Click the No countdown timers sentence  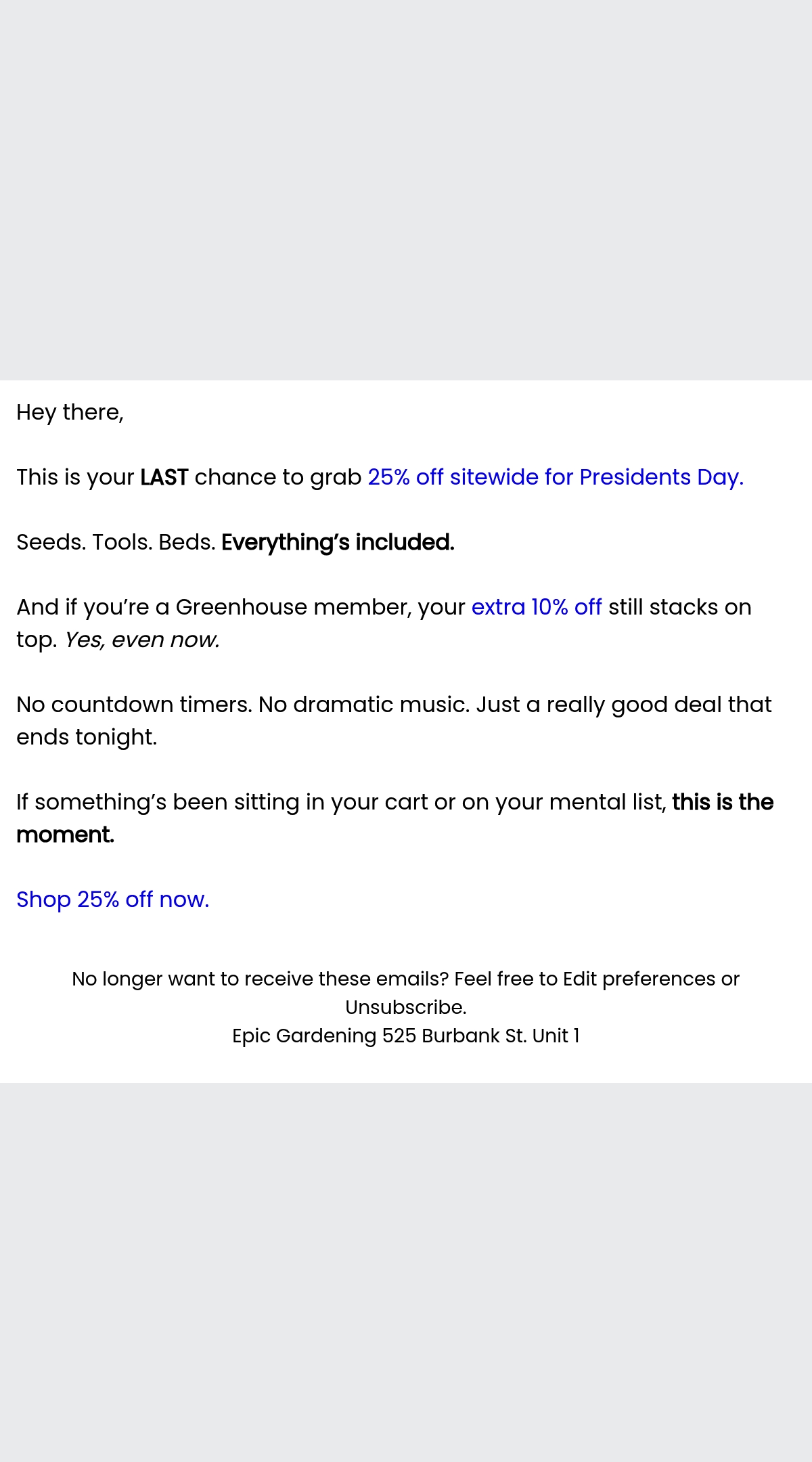point(134,705)
